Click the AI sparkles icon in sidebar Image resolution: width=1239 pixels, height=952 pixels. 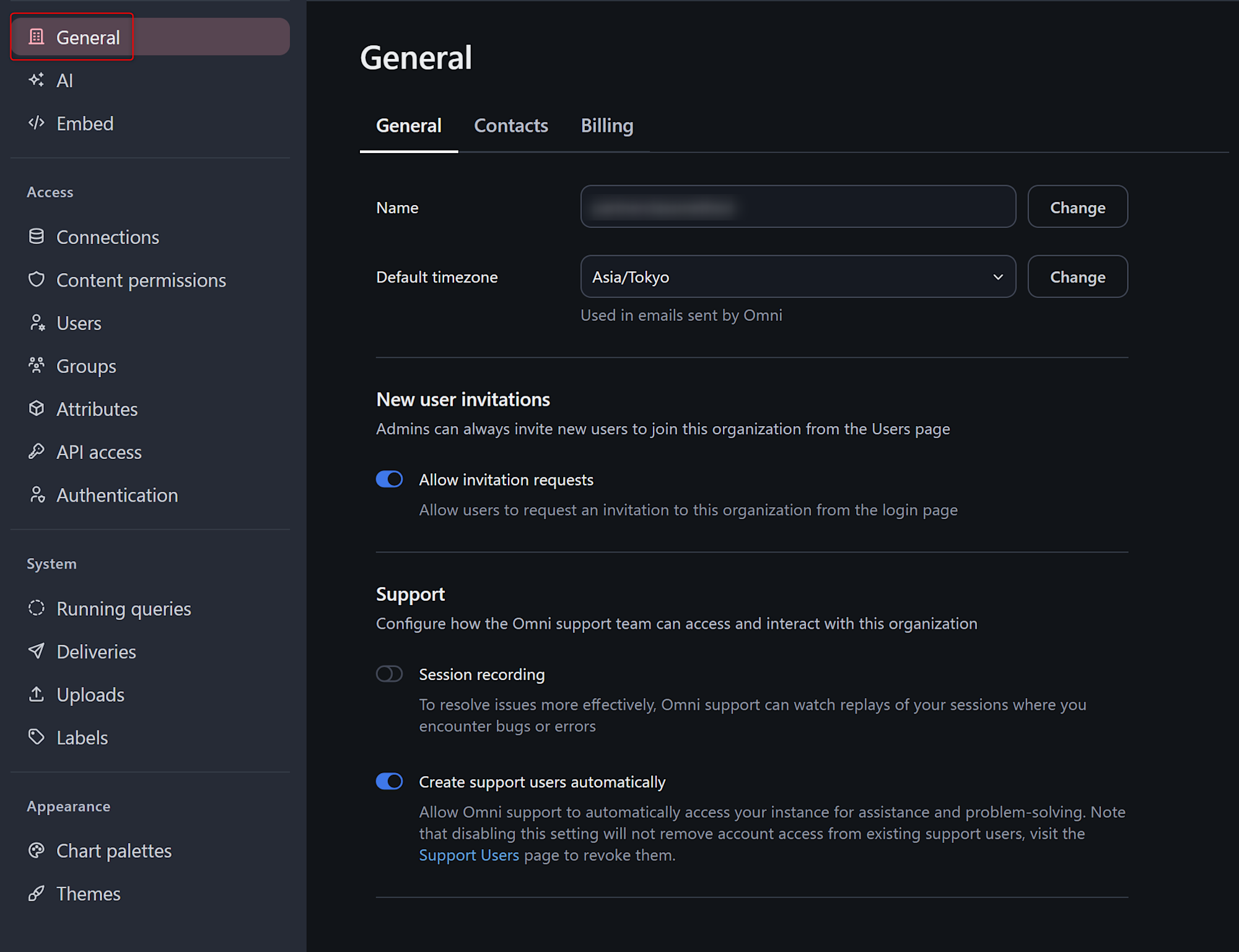37,80
